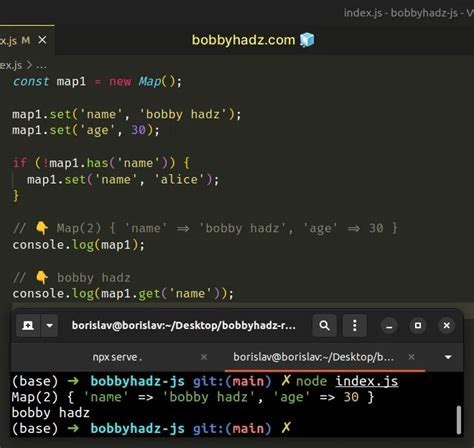Open new terminal tab icon
Viewport: 474px width, 448px height.
point(28,325)
